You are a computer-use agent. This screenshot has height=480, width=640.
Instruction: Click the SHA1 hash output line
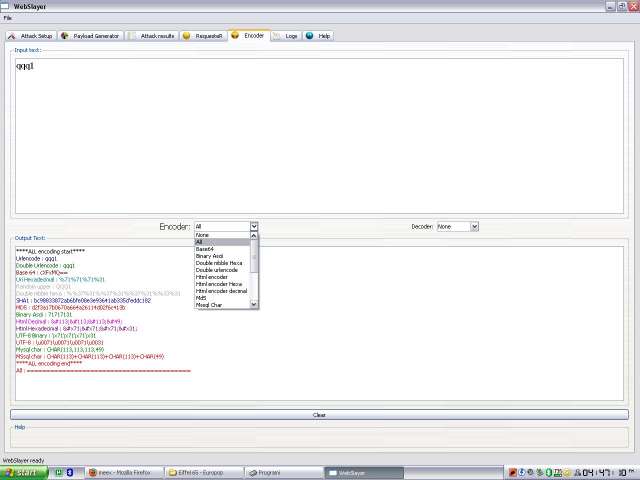[x=83, y=300]
